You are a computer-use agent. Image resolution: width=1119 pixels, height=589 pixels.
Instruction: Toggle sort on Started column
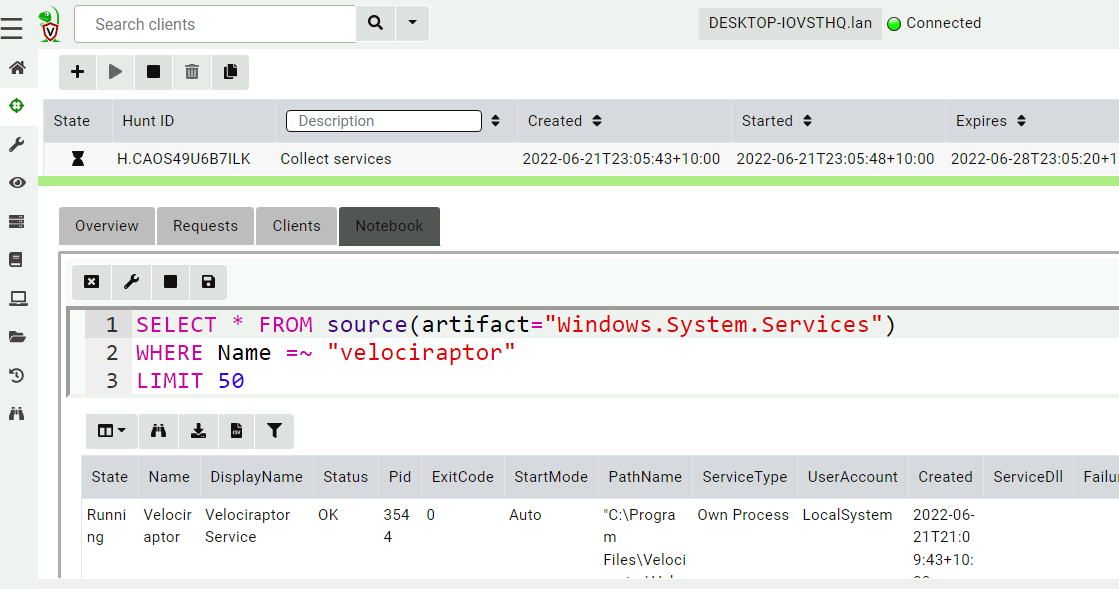[808, 121]
